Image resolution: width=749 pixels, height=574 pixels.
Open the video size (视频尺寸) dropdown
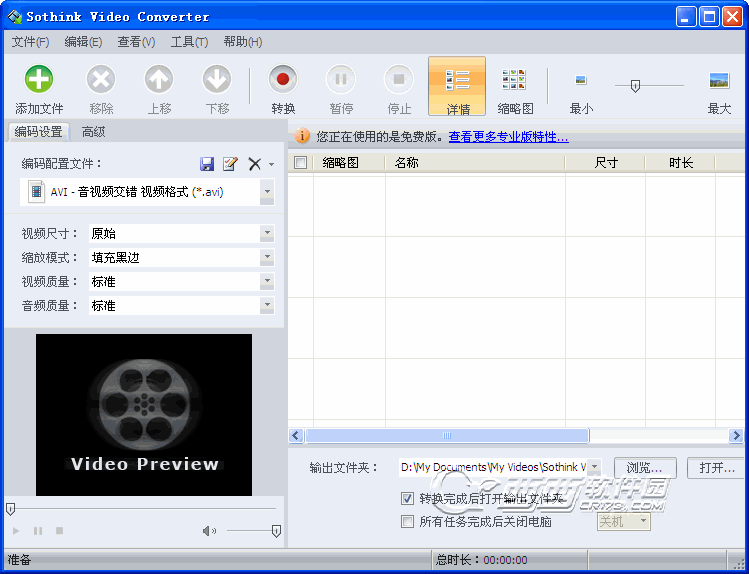(x=267, y=233)
